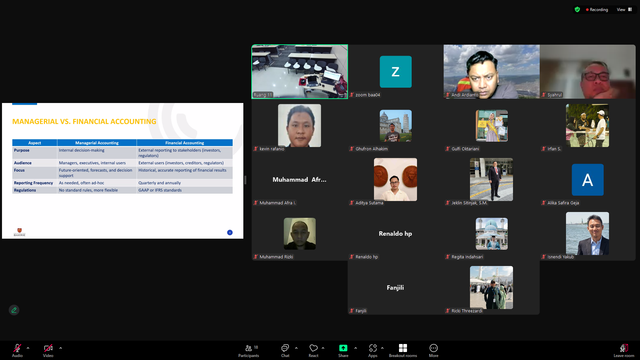640x360 pixels.
Task: Select the zoom baa04 participant avatar
Action: click(396, 71)
